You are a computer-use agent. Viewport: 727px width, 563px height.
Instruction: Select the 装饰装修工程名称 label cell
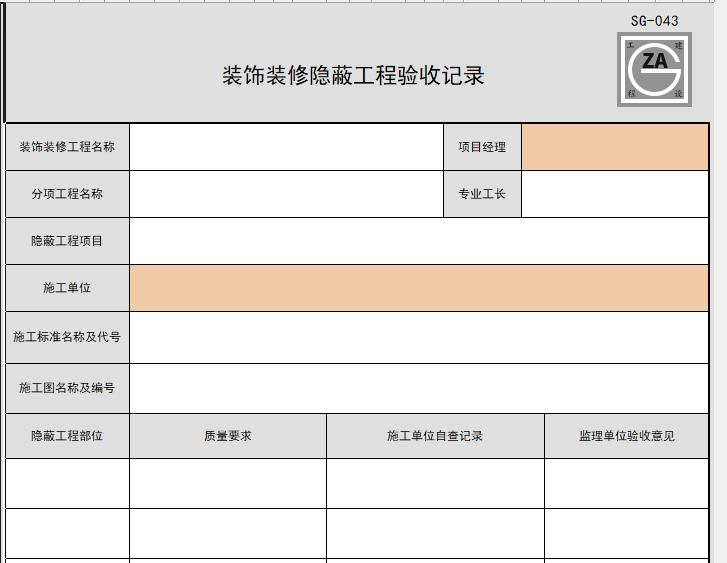[67, 147]
